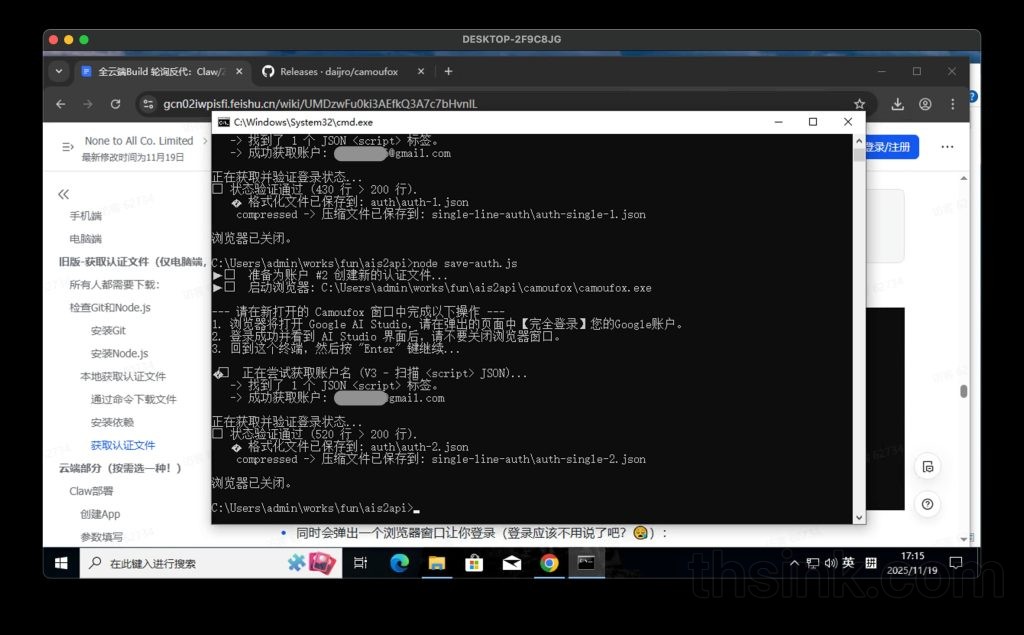The width and height of the screenshot is (1024, 635).
Task: Open Microsoft Store from the taskbar
Action: [x=474, y=563]
